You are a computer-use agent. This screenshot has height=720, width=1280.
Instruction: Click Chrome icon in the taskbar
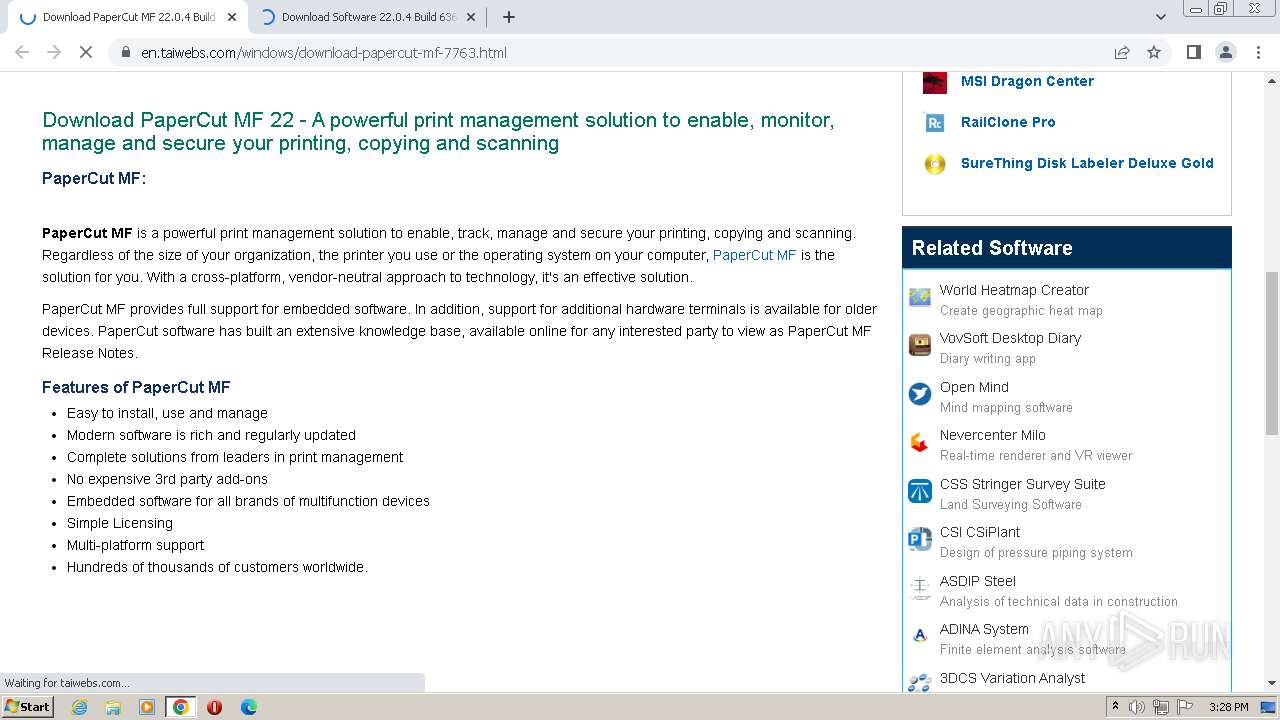pyautogui.click(x=180, y=707)
